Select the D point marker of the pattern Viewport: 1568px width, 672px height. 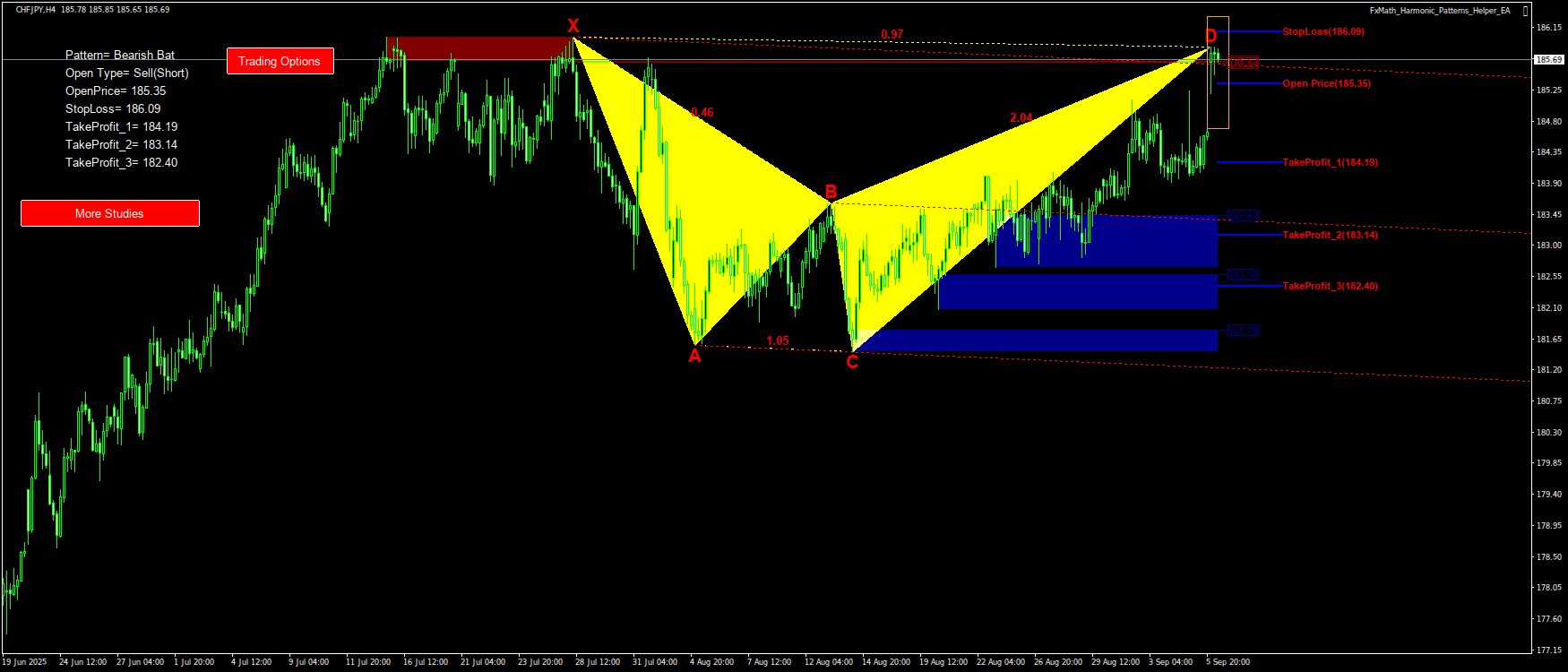(x=1210, y=36)
